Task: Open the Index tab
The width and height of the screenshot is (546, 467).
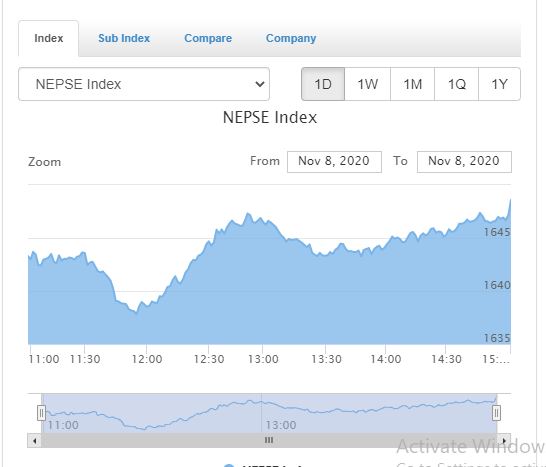Action: (48, 38)
